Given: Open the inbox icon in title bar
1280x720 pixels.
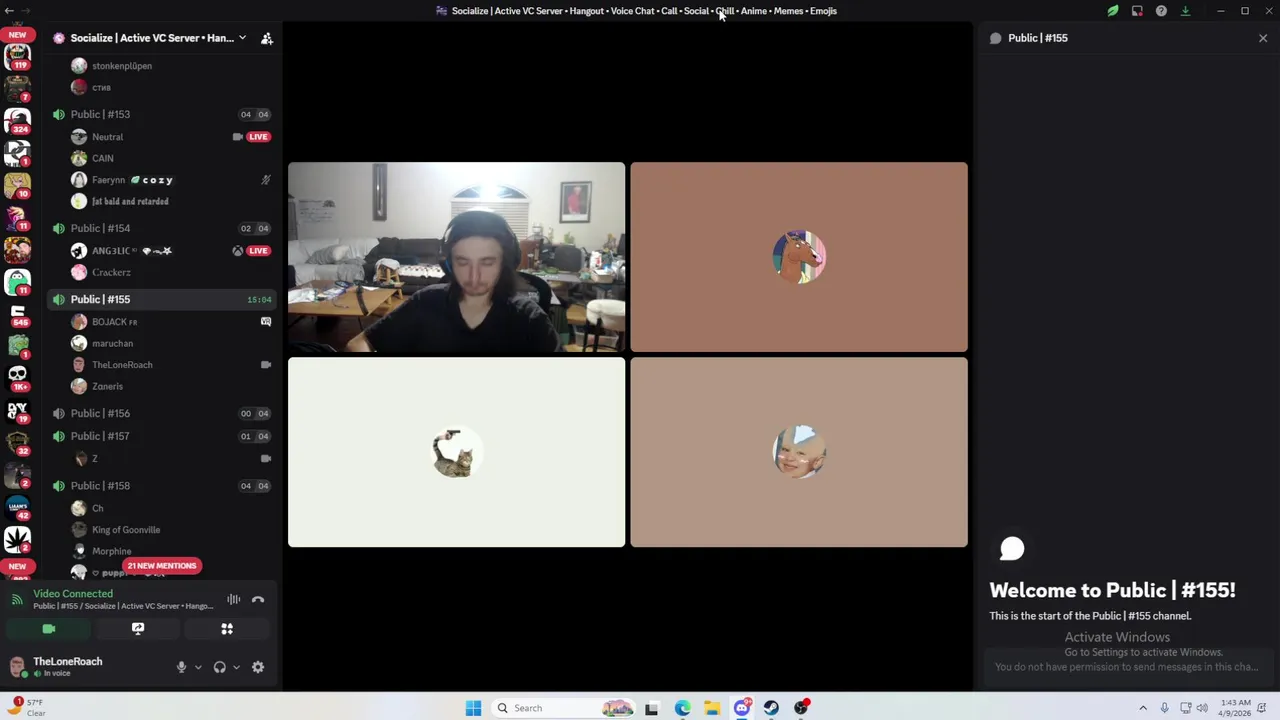Looking at the screenshot, I should pos(1137,11).
